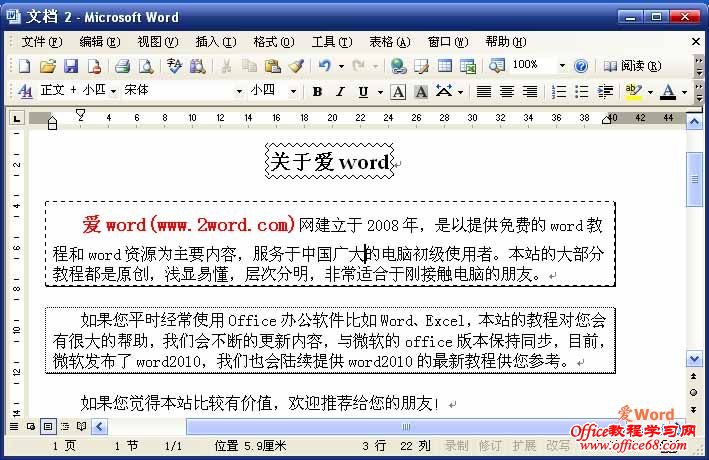This screenshot has width=709, height=460.
Task: Apply the yellow highlight color
Action: [x=633, y=92]
